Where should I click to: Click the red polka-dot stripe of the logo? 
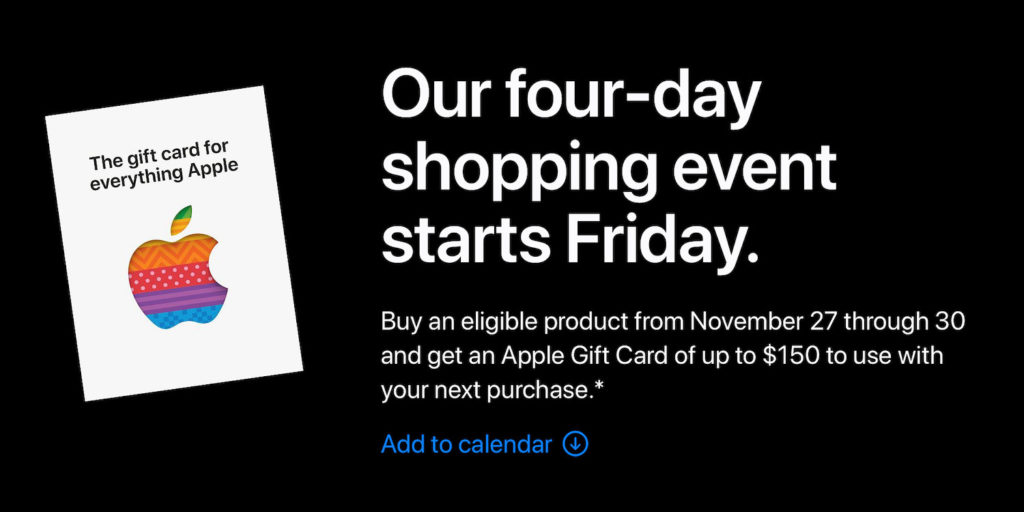(x=176, y=278)
